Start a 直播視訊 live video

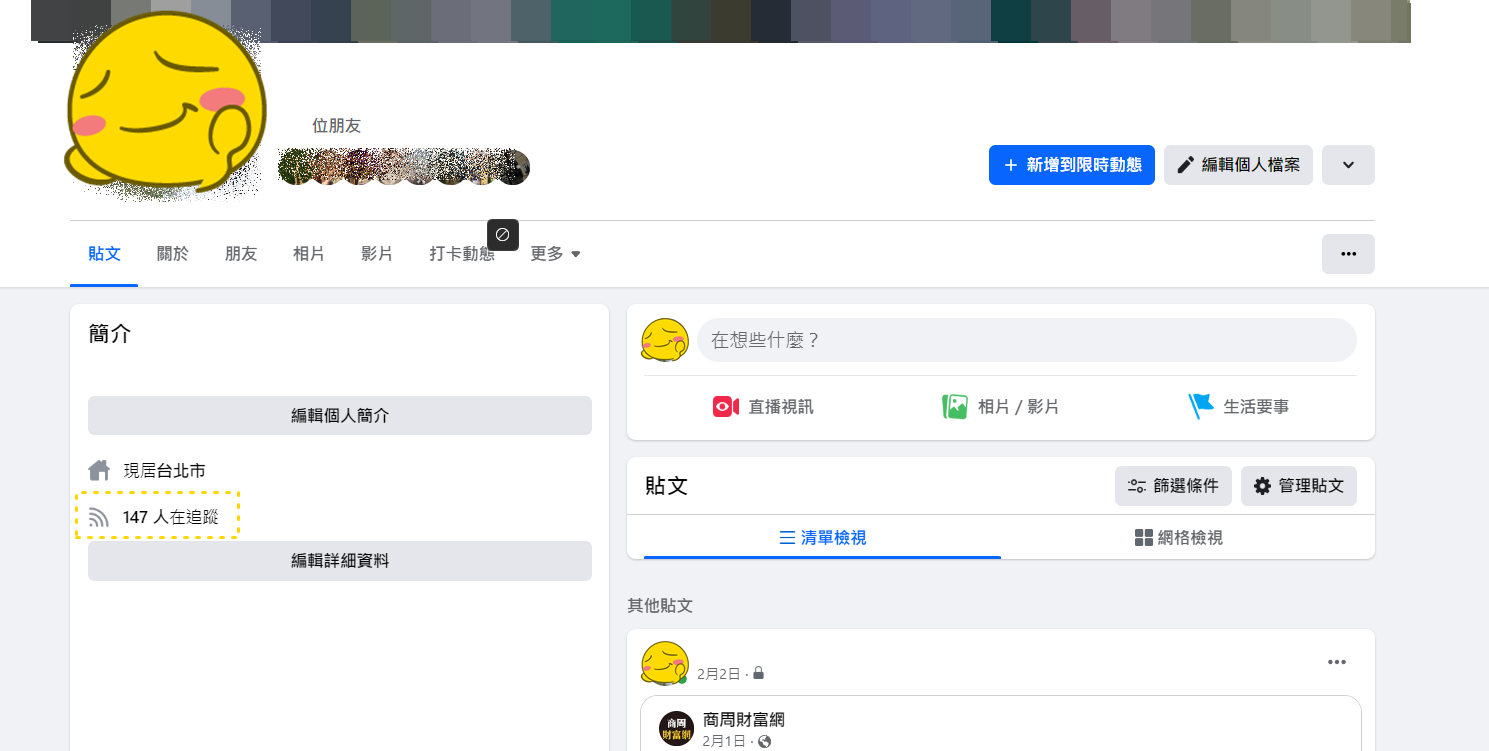point(762,407)
